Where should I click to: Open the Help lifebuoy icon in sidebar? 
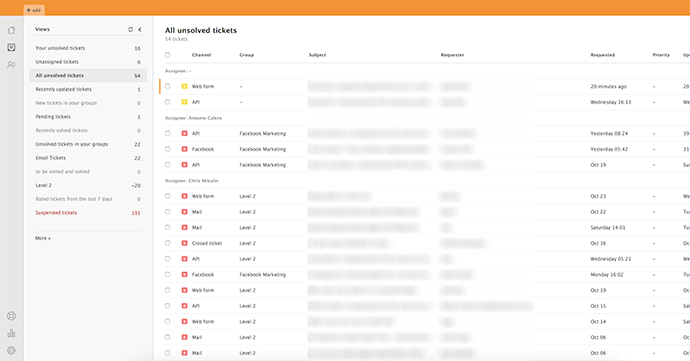tap(11, 316)
